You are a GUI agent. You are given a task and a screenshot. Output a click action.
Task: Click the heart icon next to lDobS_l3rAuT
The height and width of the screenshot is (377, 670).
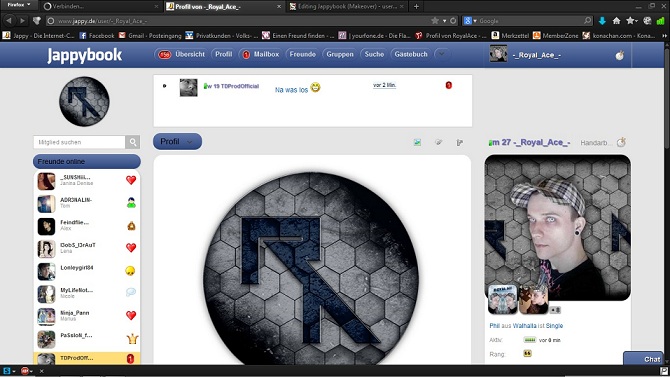click(x=131, y=247)
